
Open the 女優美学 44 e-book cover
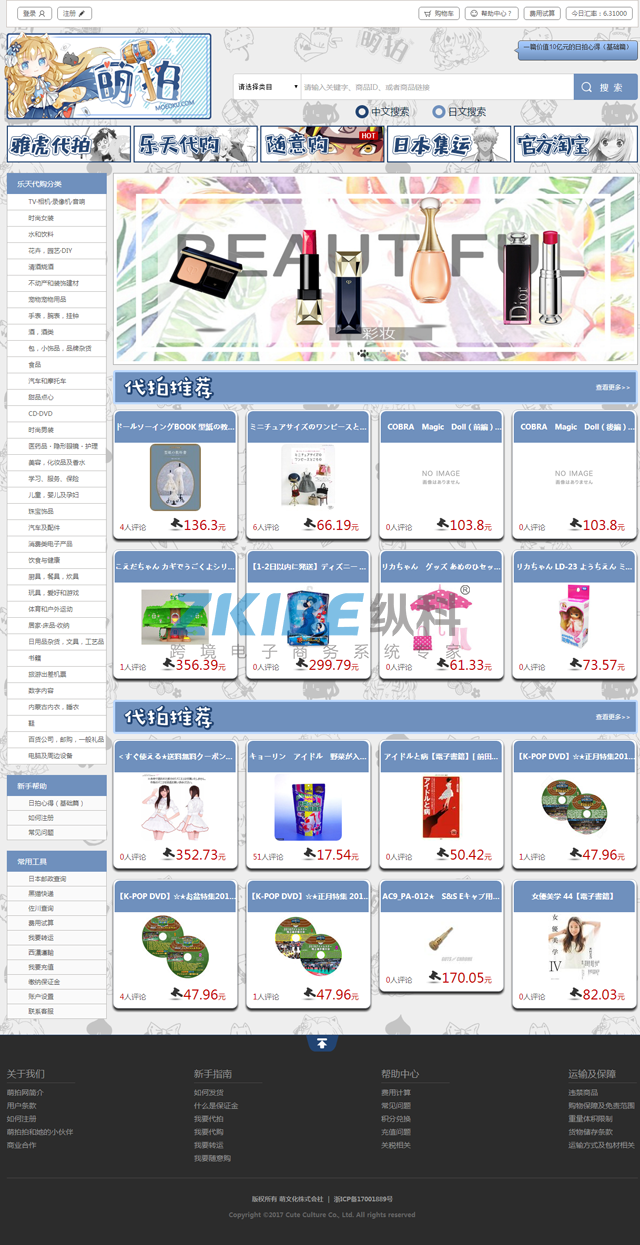pyautogui.click(x=574, y=946)
